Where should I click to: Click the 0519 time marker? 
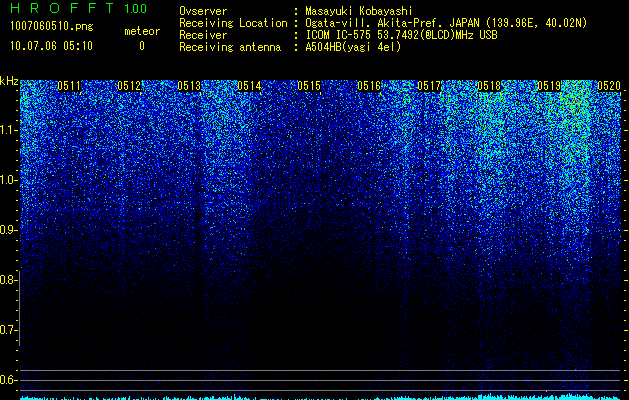point(549,86)
